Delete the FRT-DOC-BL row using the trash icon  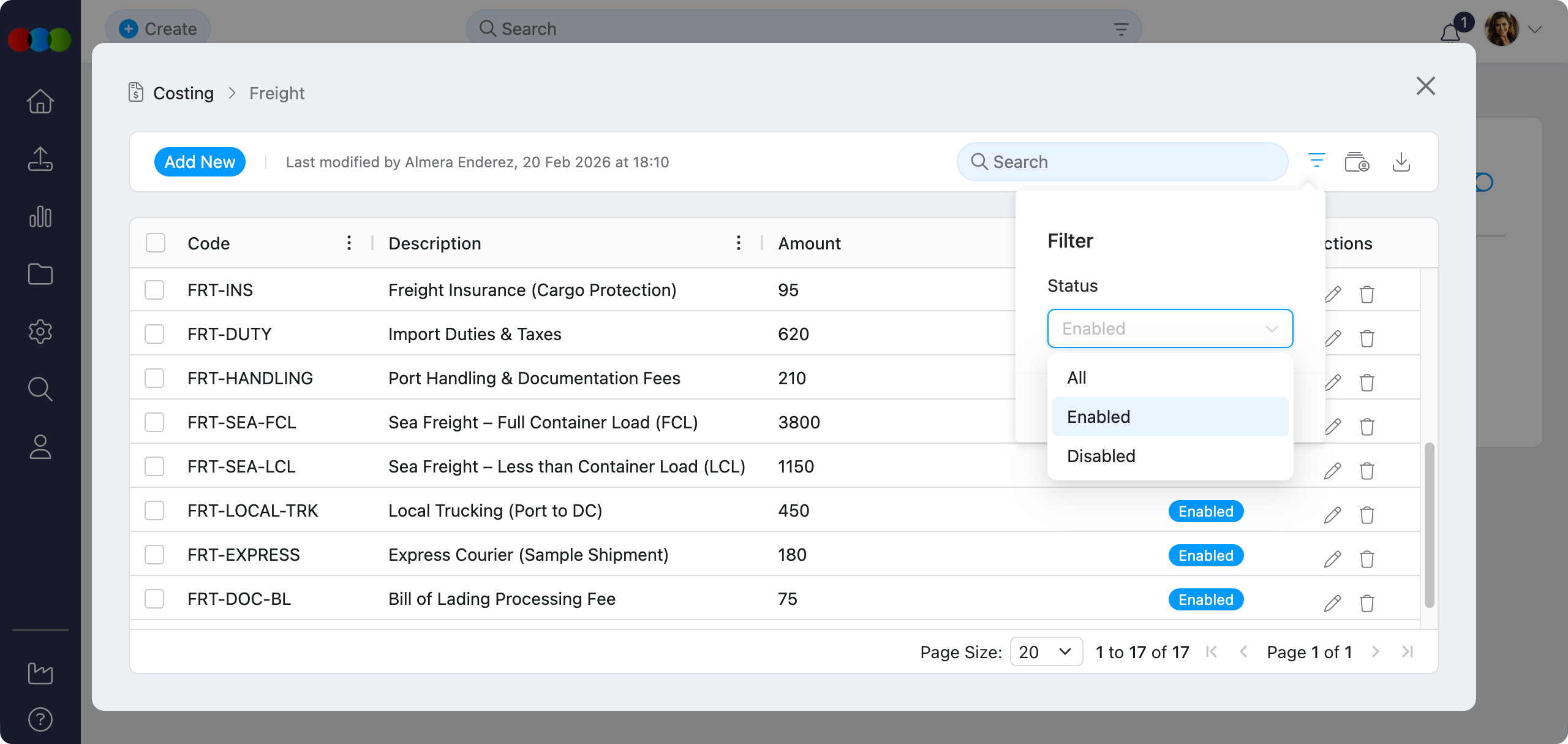(x=1366, y=602)
